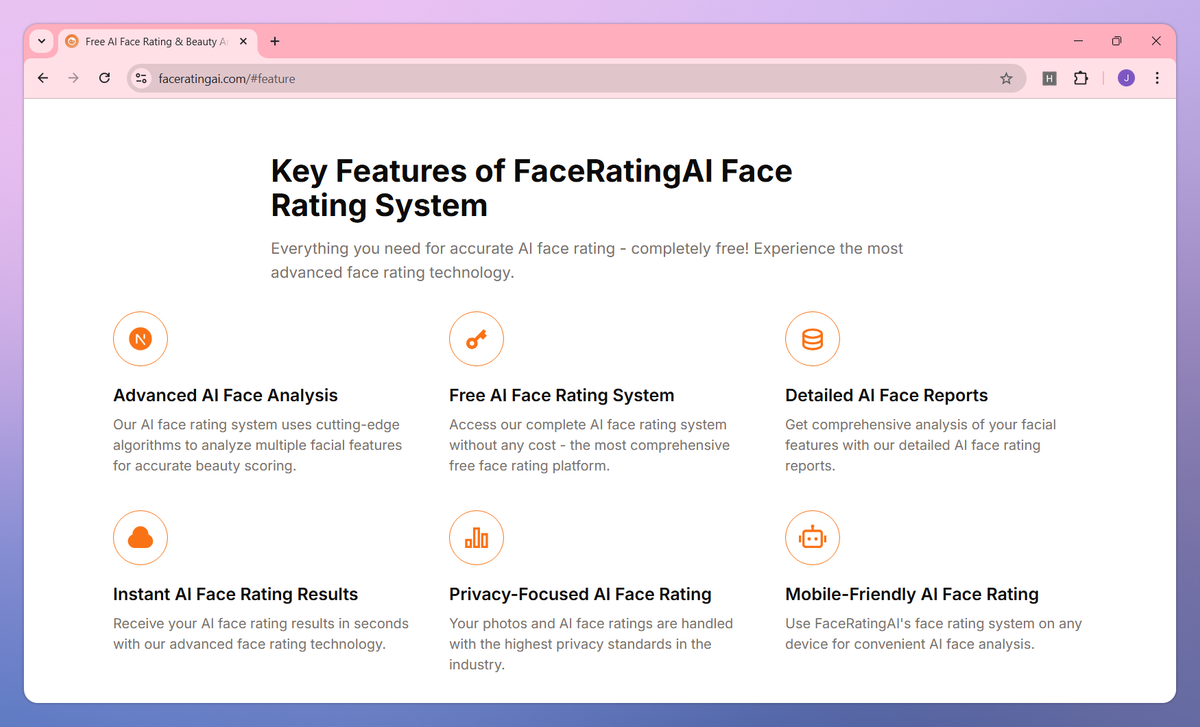Screen dimensions: 1200x727
Task: Close the Free AI Face Rating tab
Action: coord(243,41)
